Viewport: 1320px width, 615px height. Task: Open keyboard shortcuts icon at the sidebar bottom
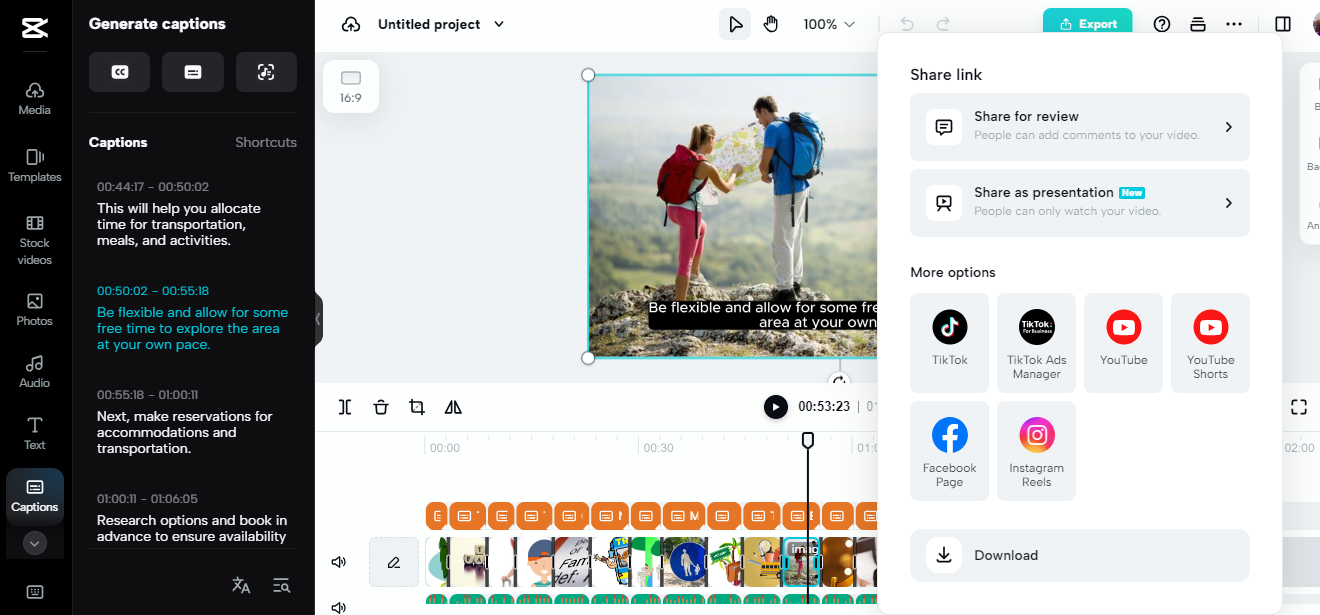coord(34,592)
